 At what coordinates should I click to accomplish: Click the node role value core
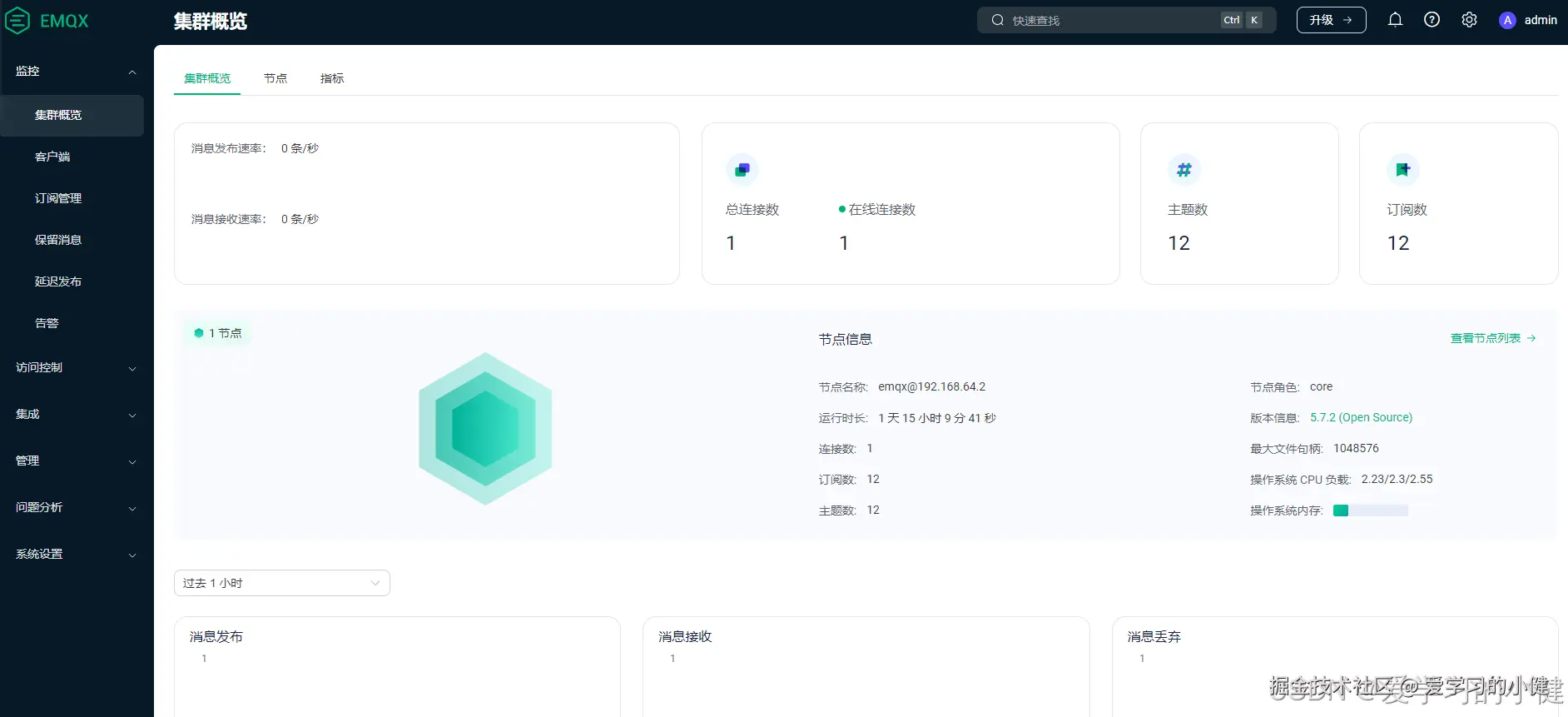click(x=1321, y=386)
